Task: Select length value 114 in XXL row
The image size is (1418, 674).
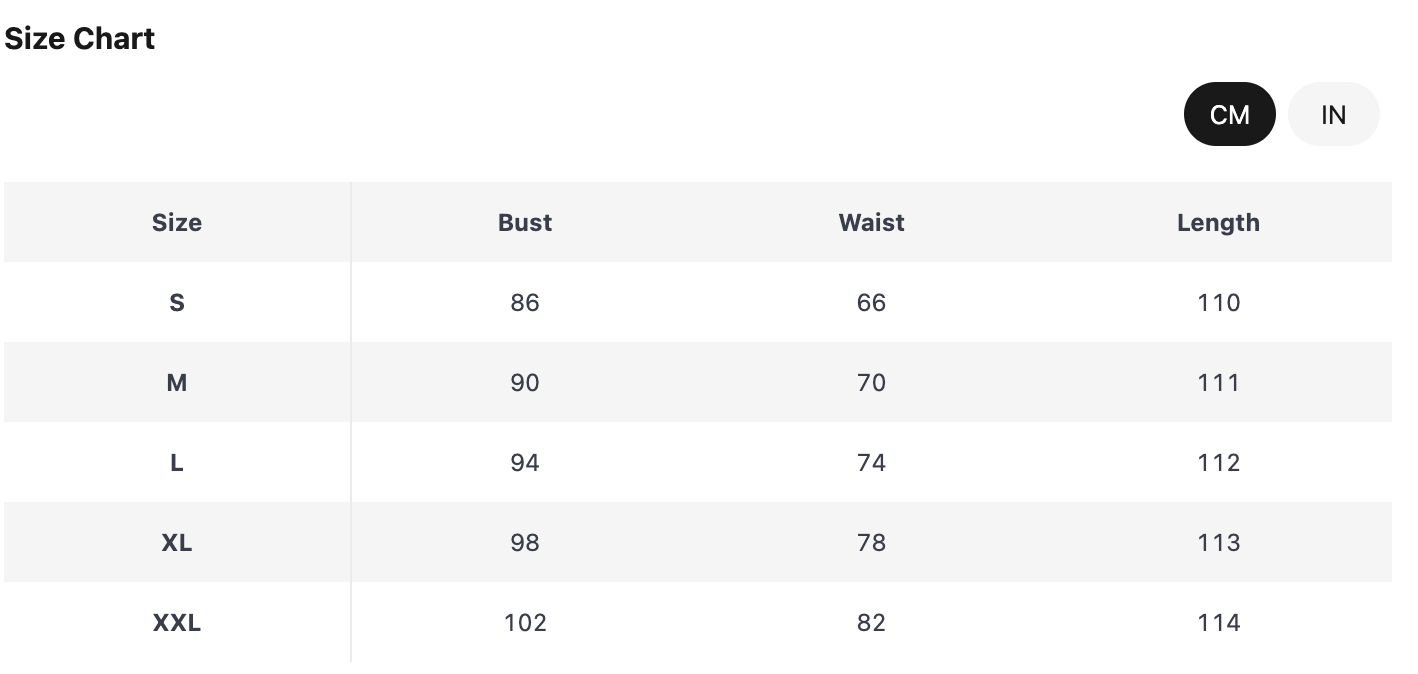Action: tap(1218, 622)
